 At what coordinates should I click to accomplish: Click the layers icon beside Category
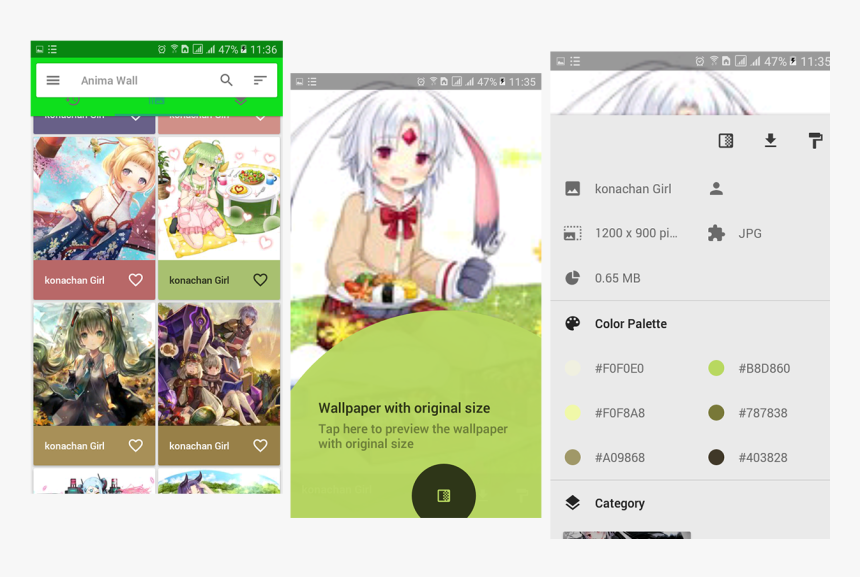[x=573, y=503]
